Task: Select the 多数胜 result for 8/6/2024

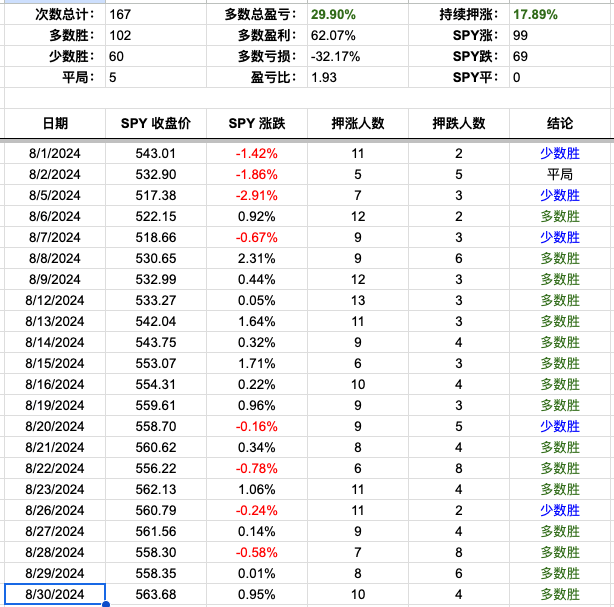Action: point(560,216)
